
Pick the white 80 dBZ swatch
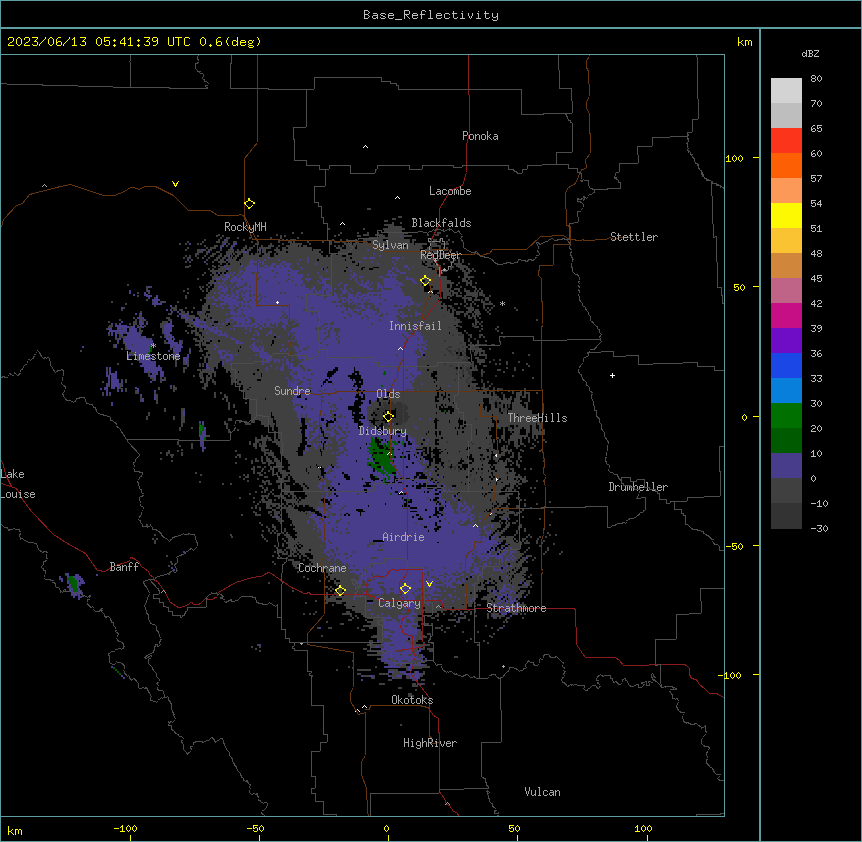coord(786,90)
